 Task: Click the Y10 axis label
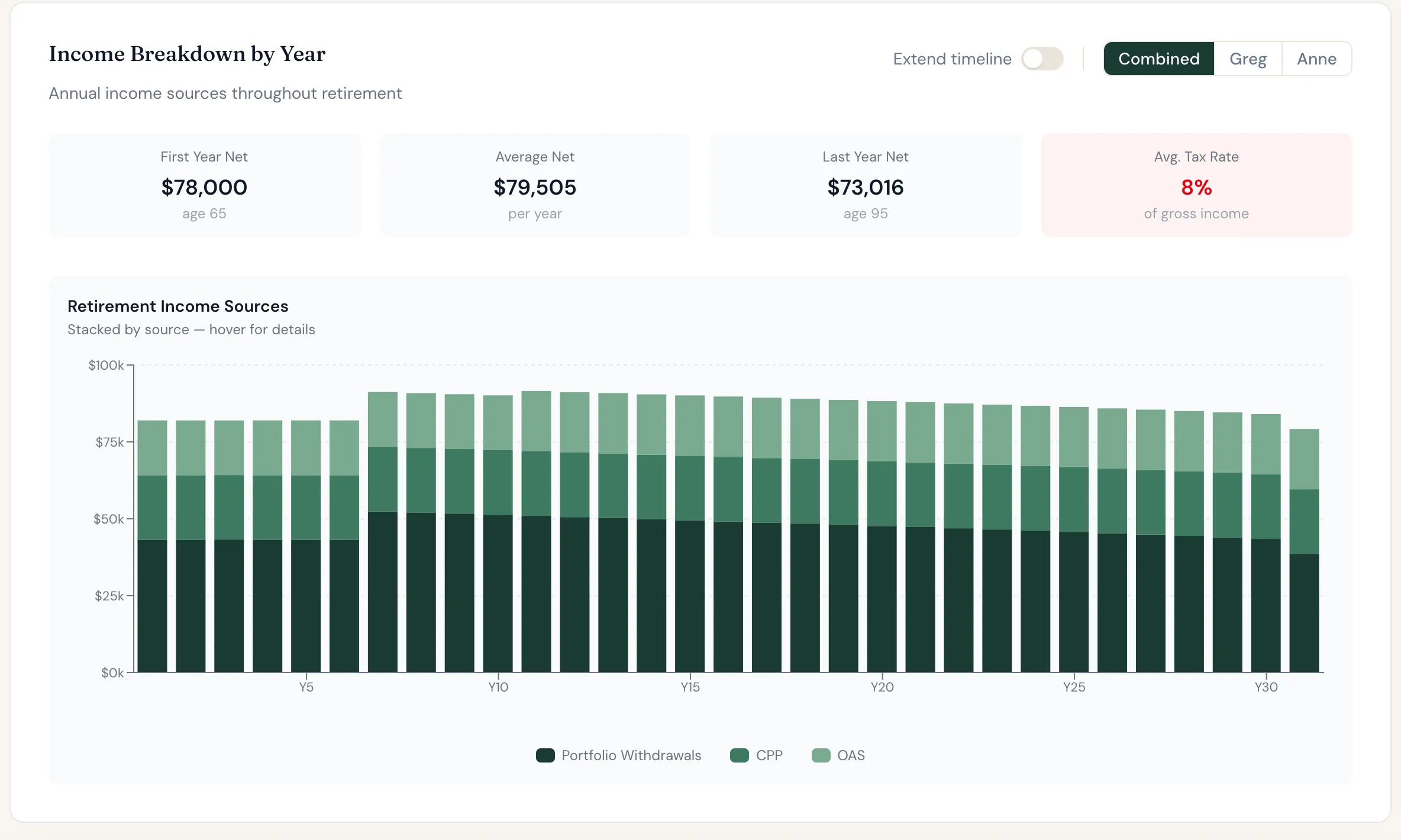[x=498, y=687]
